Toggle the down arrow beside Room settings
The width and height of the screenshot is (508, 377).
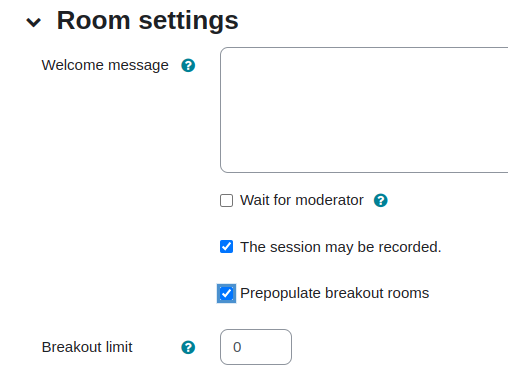tap(33, 23)
